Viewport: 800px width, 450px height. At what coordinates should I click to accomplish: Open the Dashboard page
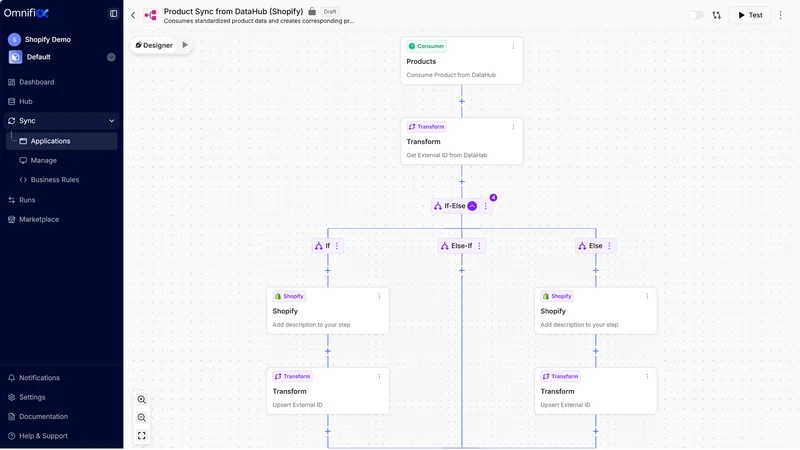click(x=36, y=82)
